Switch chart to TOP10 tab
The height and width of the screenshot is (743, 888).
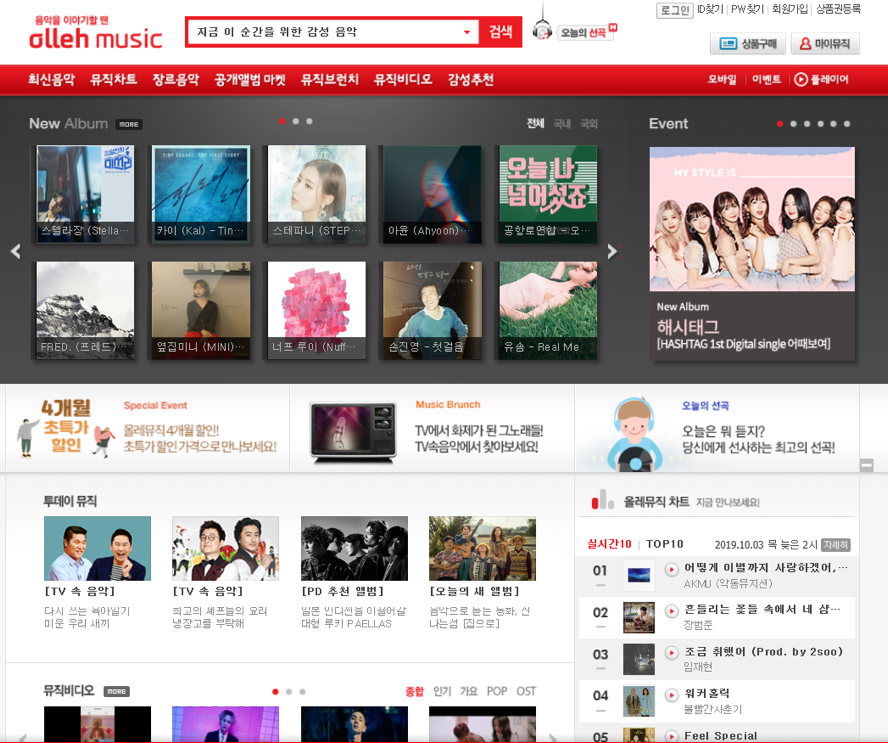665,544
